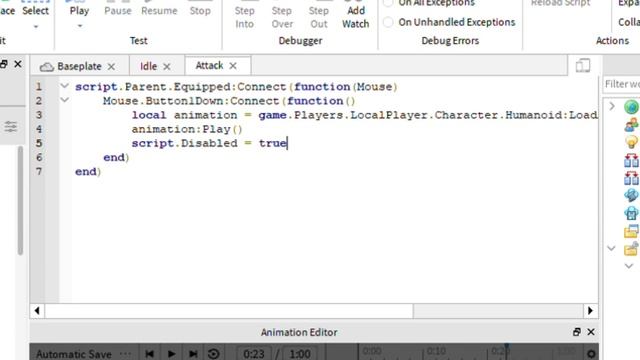Image resolution: width=640 pixels, height=360 pixels.
Task: Select the Players service icon
Action: pyautogui.click(x=631, y=124)
